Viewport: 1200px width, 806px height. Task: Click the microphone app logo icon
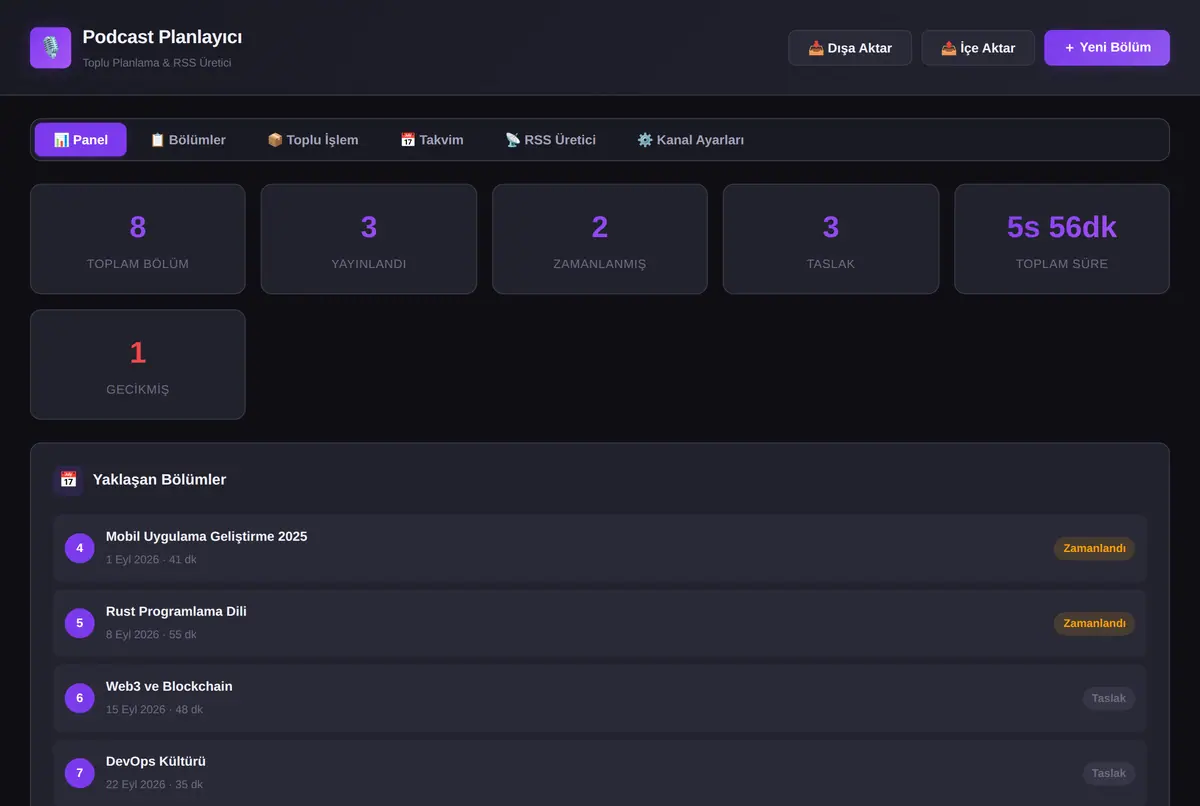50,47
